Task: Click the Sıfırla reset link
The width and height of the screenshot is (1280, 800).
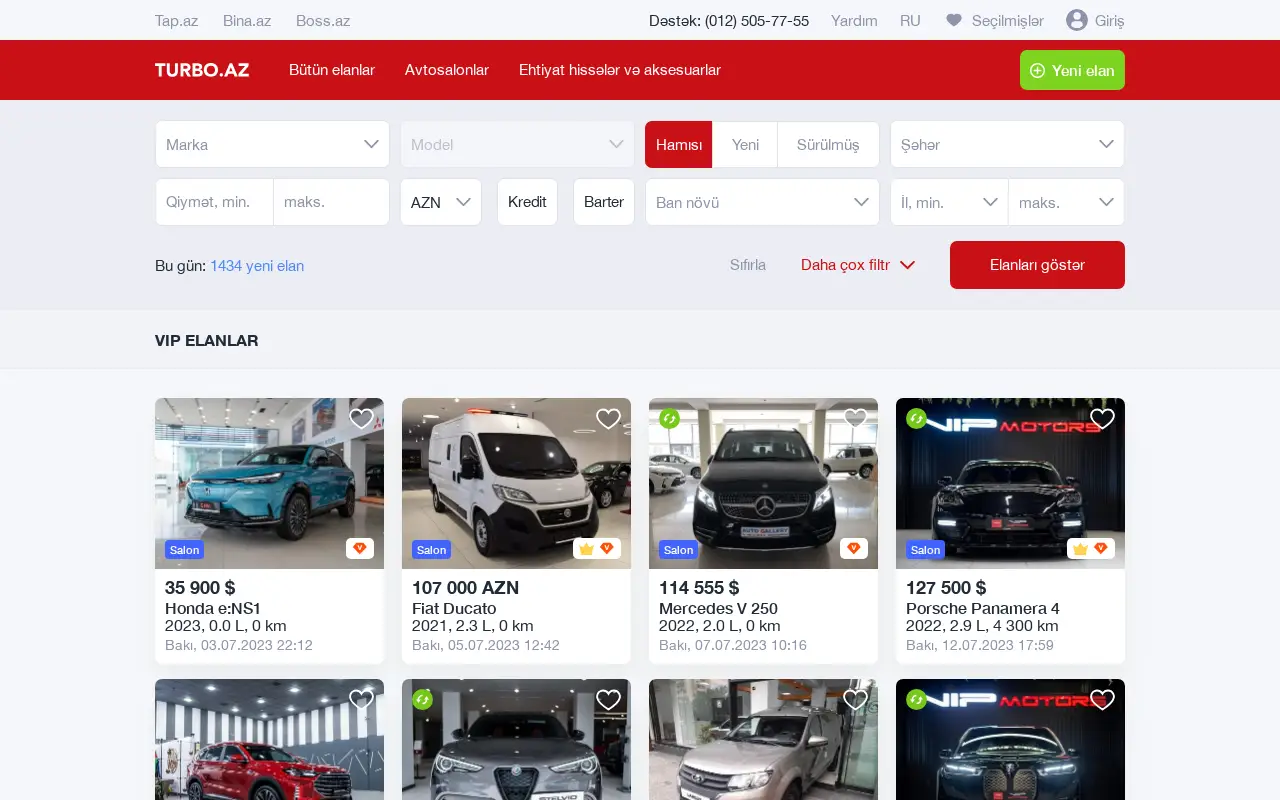Action: [x=748, y=265]
